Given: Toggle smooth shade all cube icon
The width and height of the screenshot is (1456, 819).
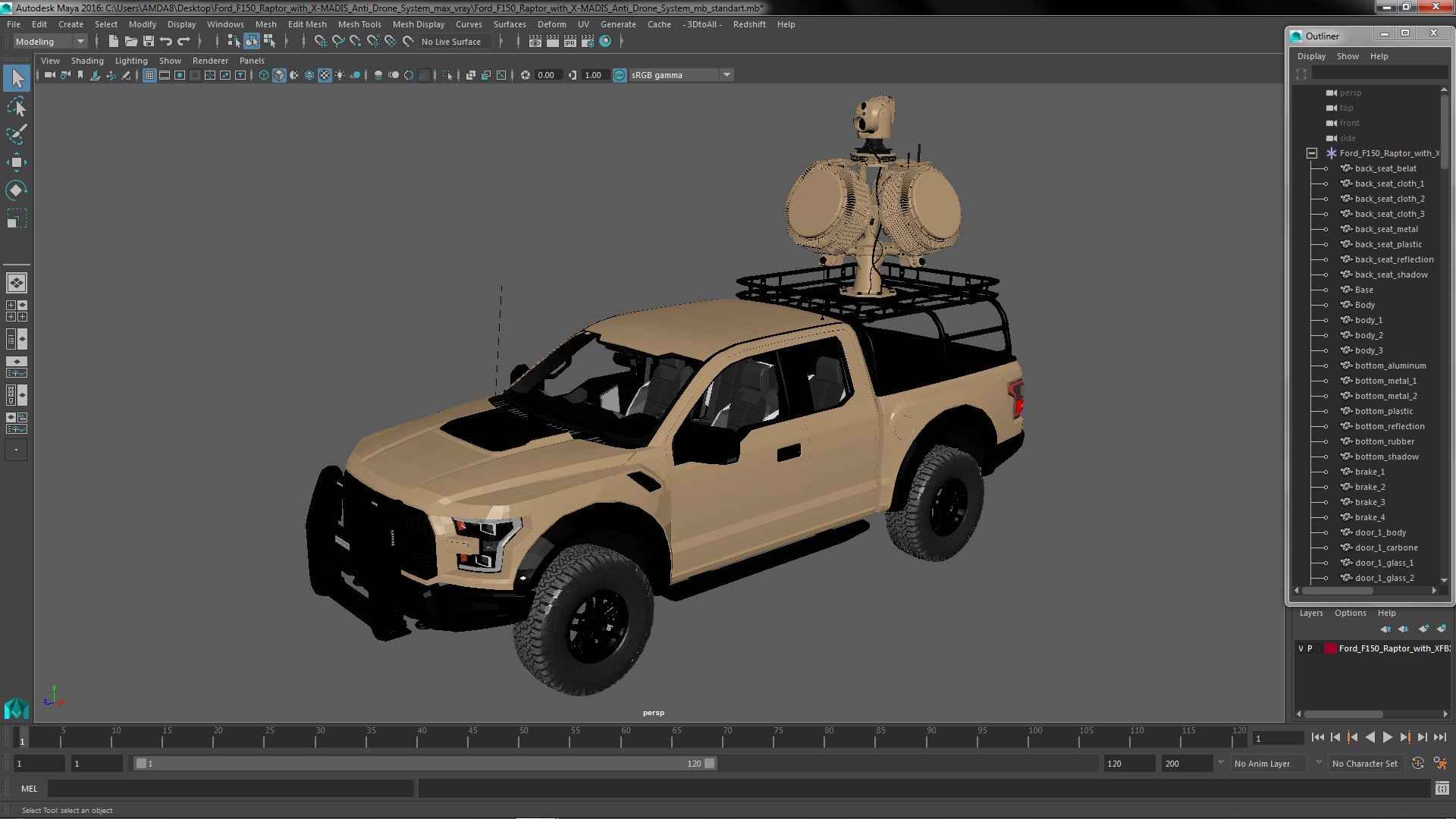Looking at the screenshot, I should [279, 75].
